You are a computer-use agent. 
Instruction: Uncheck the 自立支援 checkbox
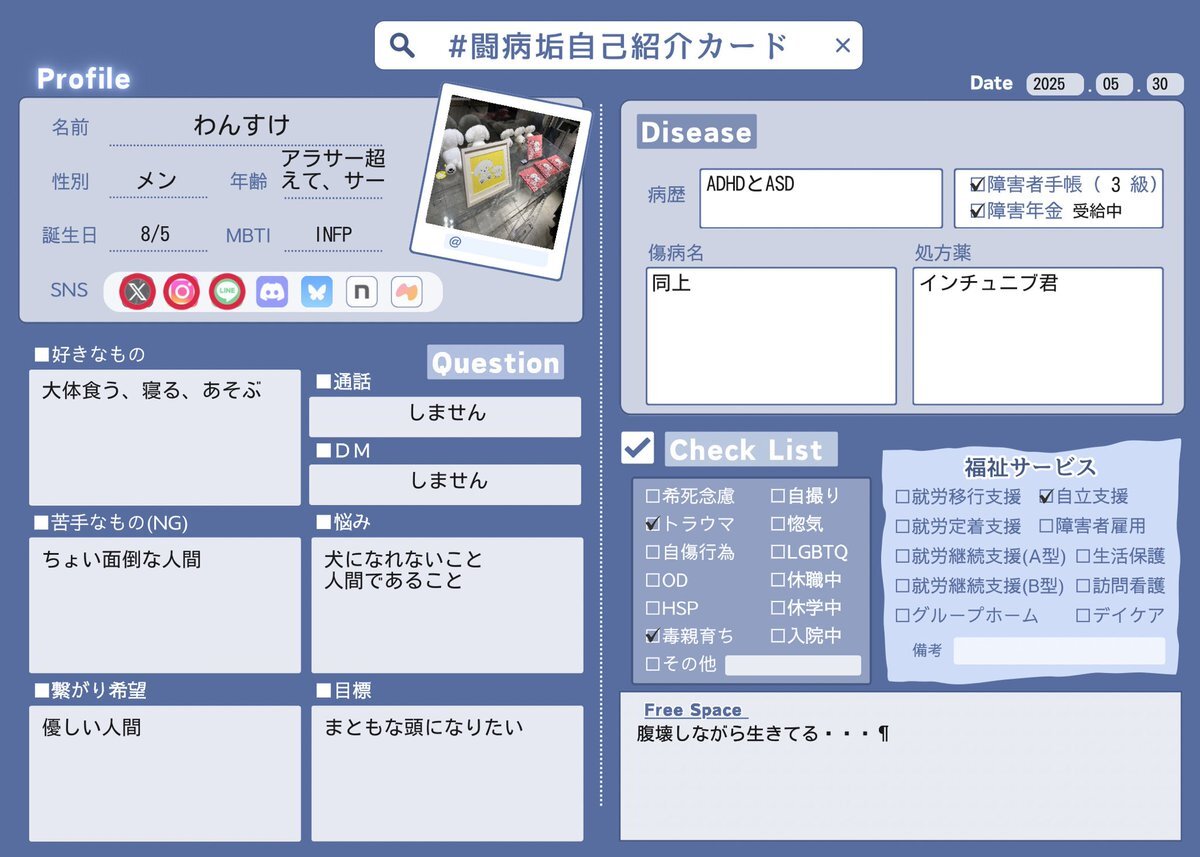coord(1046,497)
